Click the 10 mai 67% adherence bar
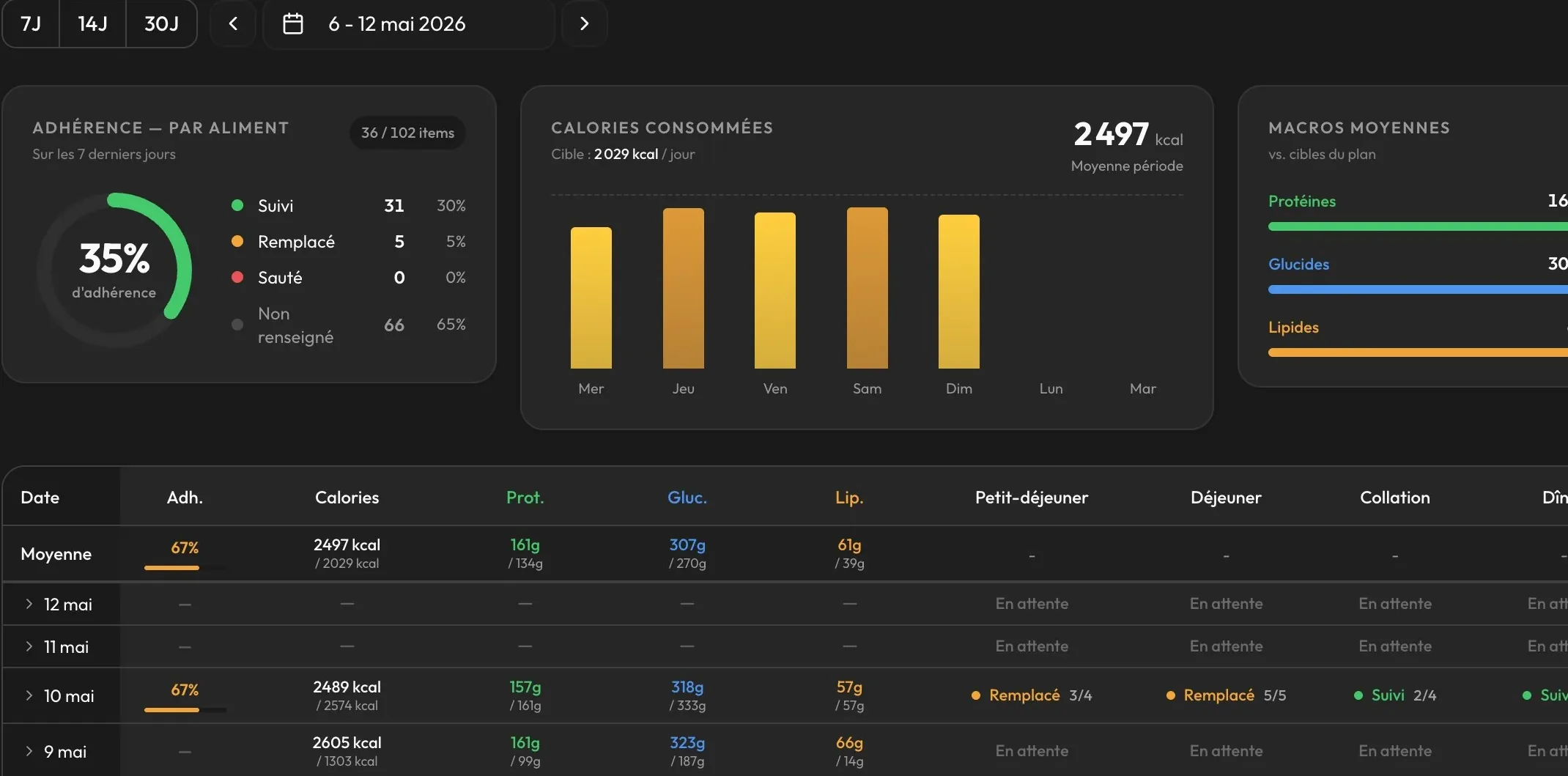This screenshot has height=776, width=1568. [185, 710]
